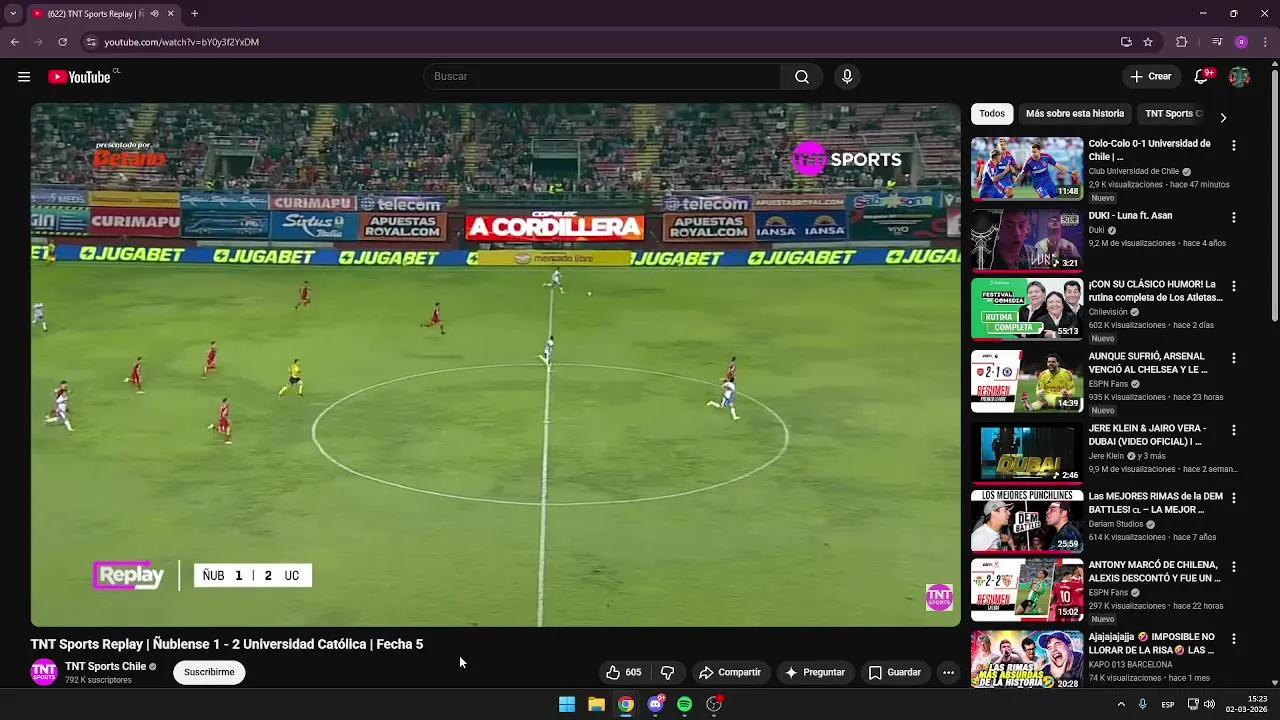
Task: Open the system tray volume icon
Action: point(1209,704)
